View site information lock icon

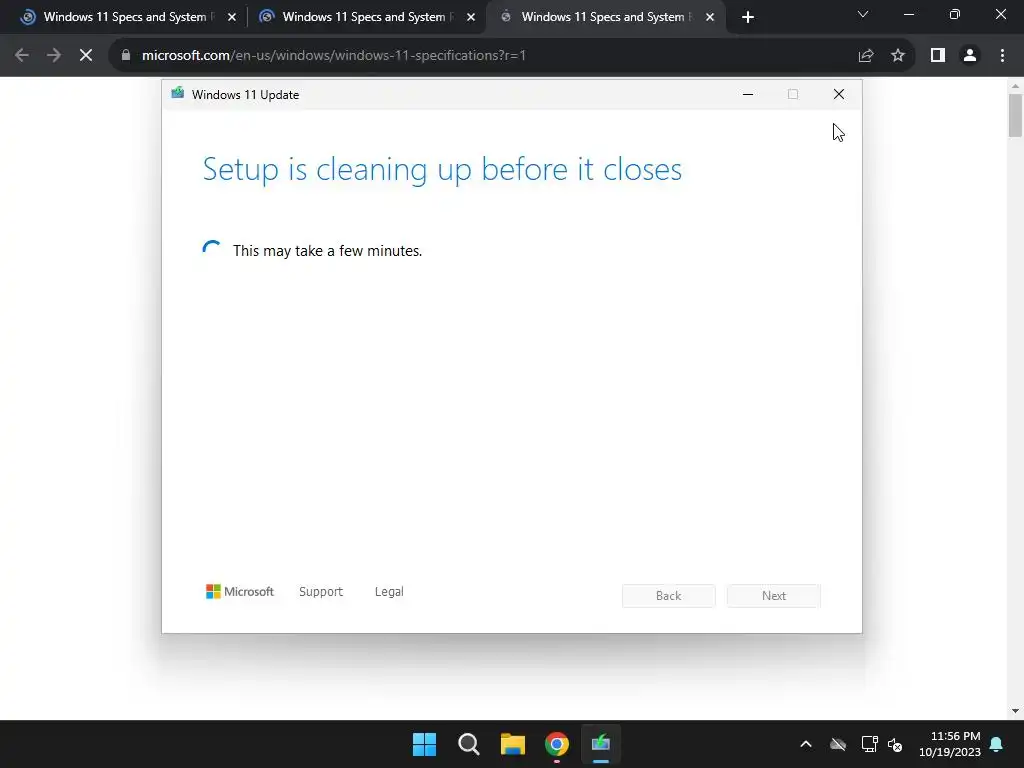pos(126,56)
